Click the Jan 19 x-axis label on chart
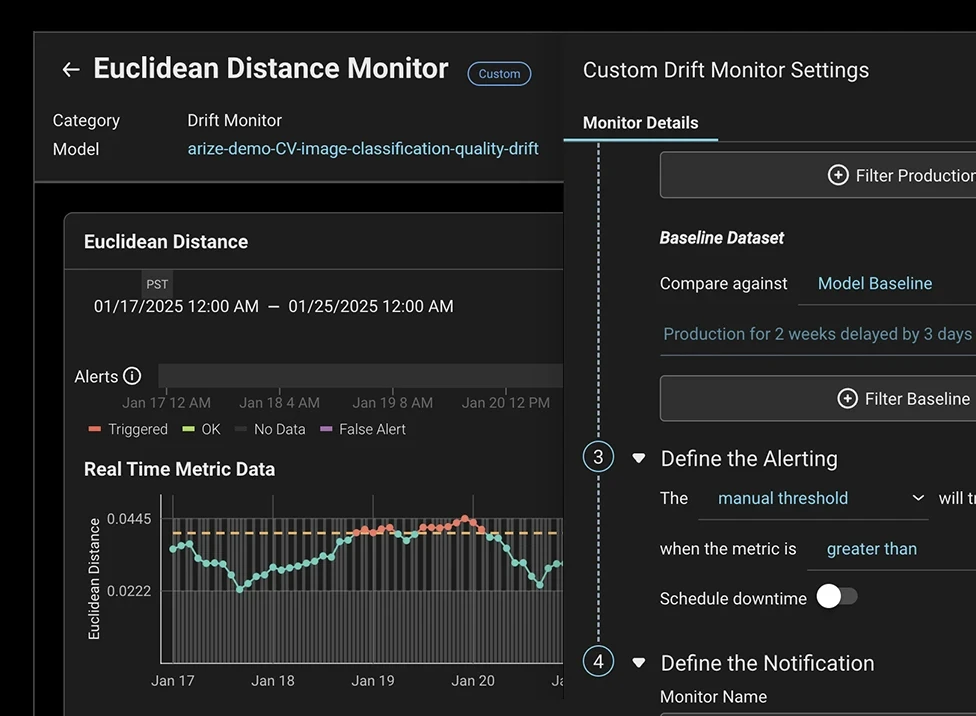Image resolution: width=976 pixels, height=716 pixels. (x=373, y=681)
